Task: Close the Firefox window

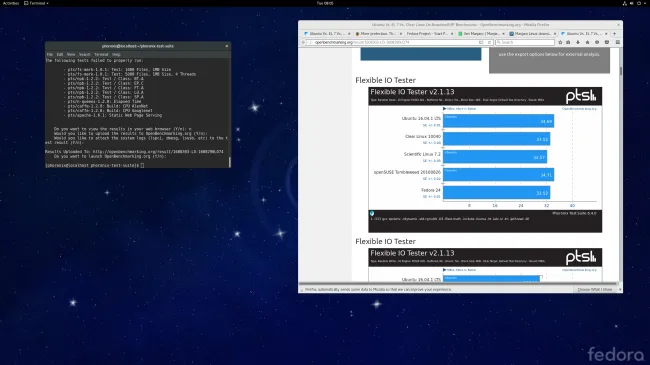Action: 618,25
